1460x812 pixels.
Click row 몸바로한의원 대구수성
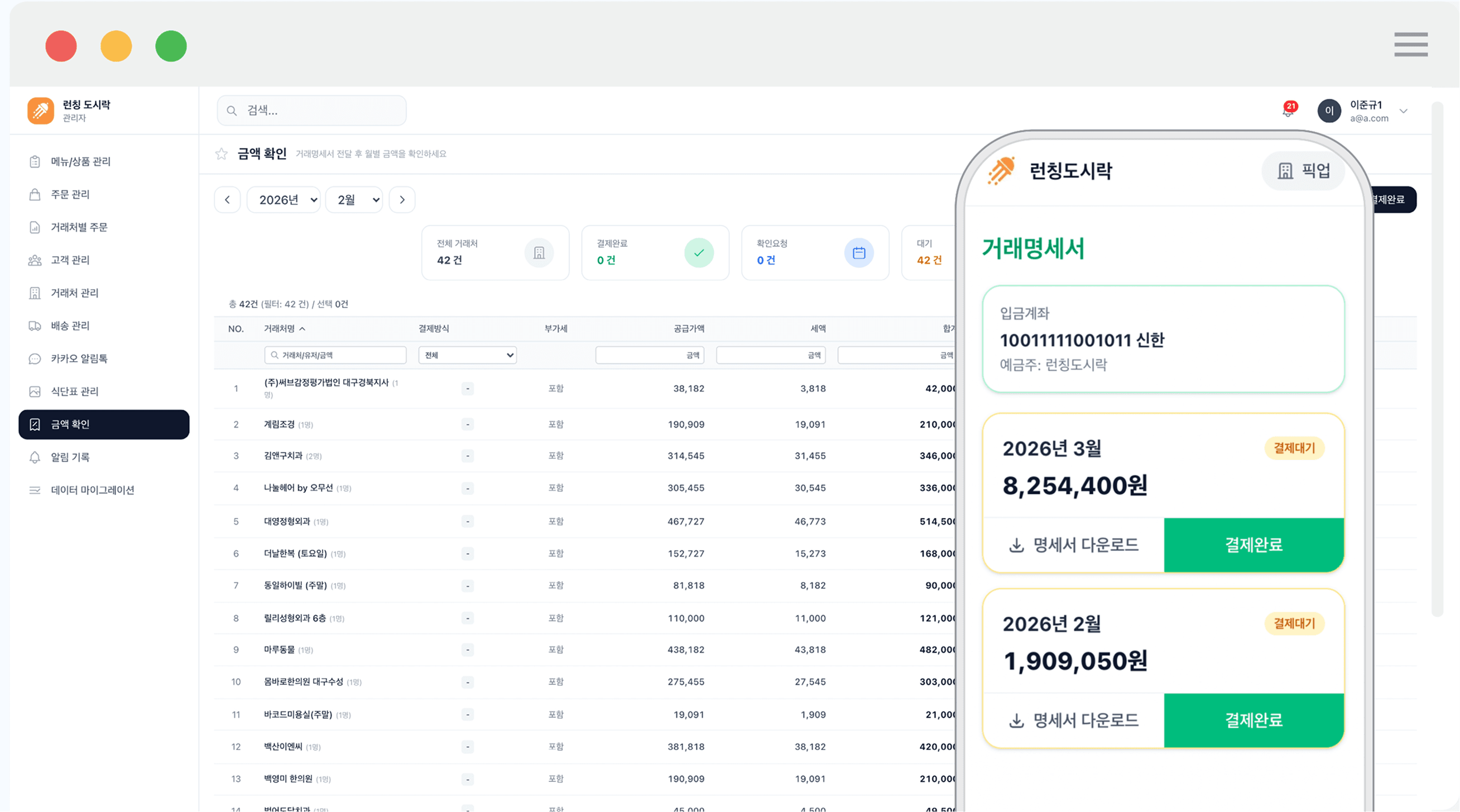pos(585,682)
